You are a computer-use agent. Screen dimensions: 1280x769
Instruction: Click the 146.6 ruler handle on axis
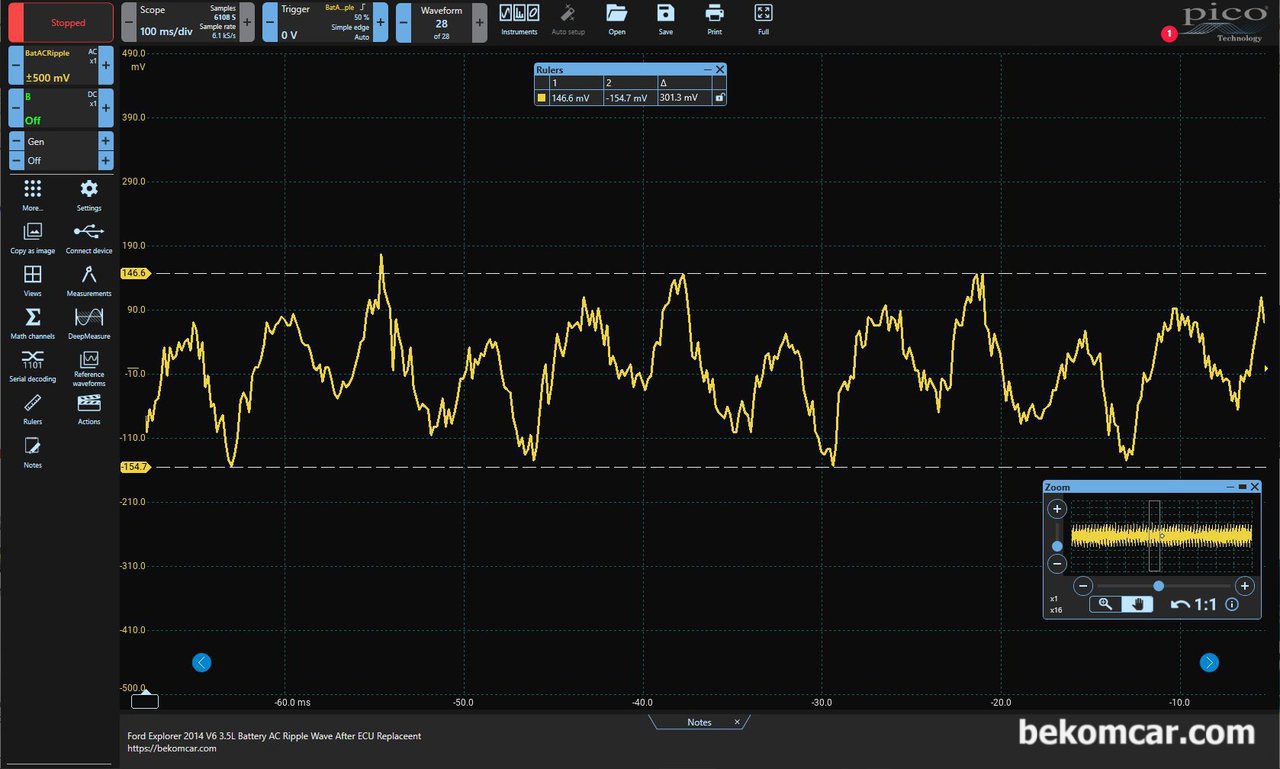[x=134, y=273]
